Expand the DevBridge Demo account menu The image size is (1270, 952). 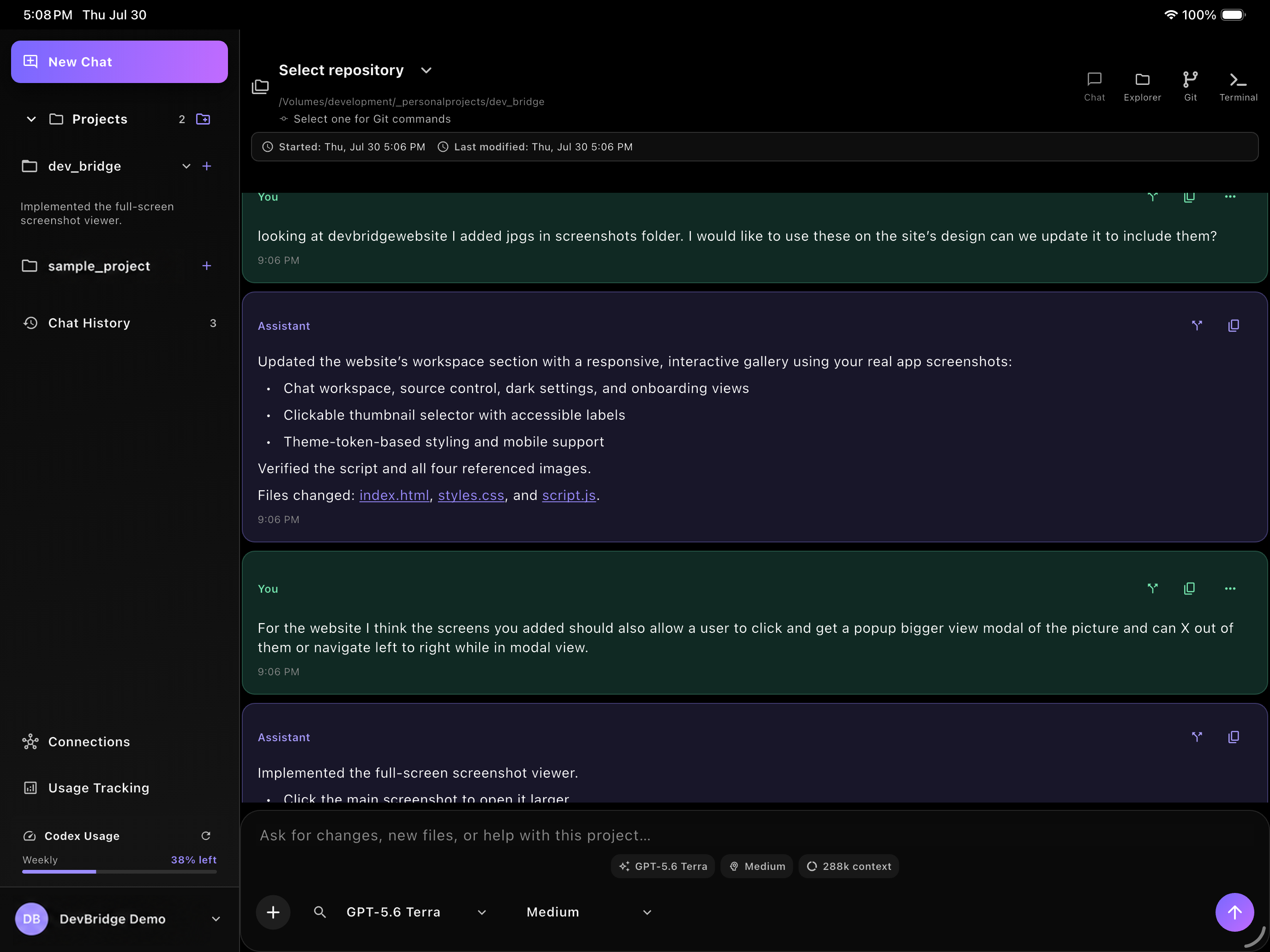coord(216,919)
